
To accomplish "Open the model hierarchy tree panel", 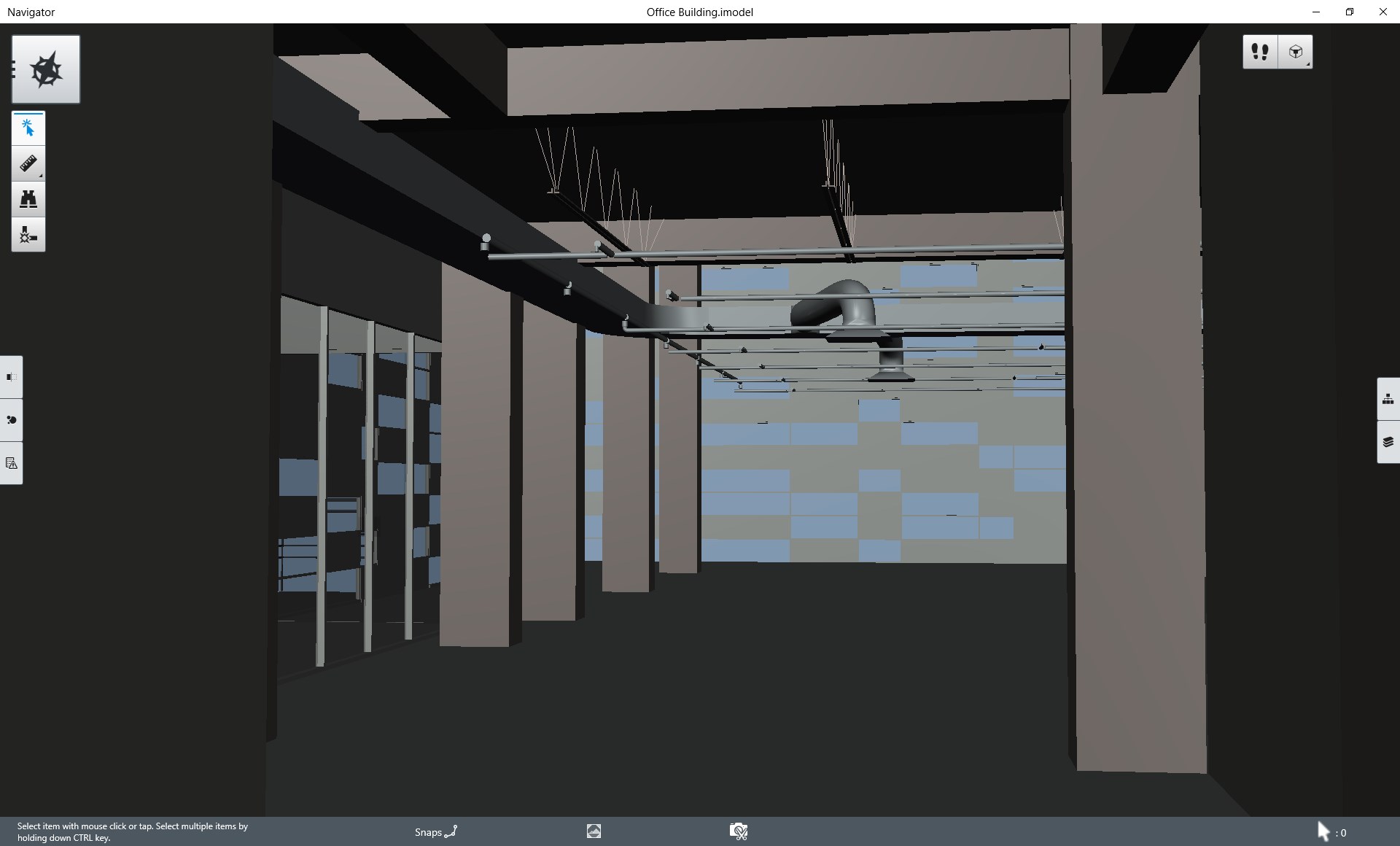I will pos(1388,399).
